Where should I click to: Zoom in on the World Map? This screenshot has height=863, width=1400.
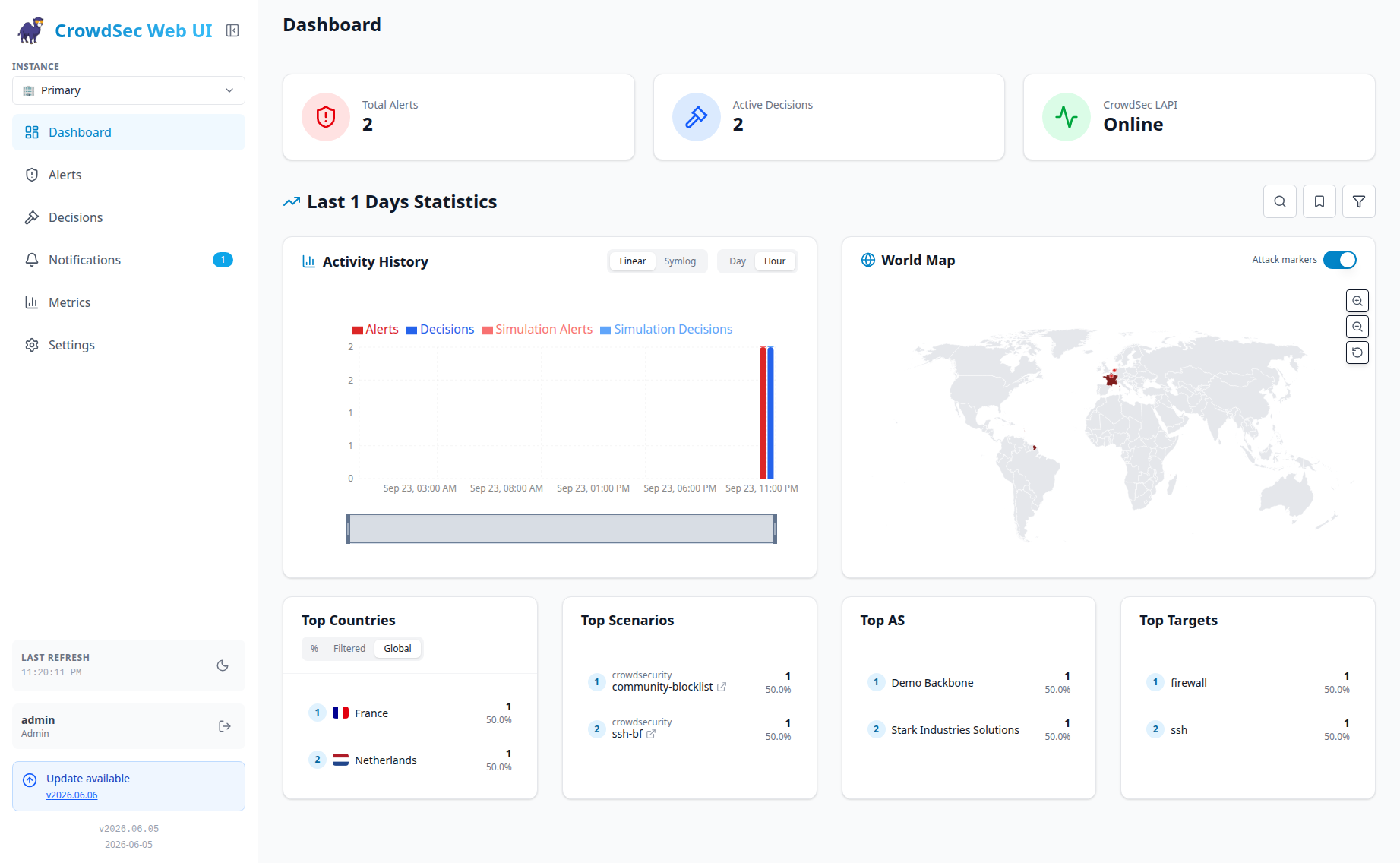click(x=1357, y=301)
